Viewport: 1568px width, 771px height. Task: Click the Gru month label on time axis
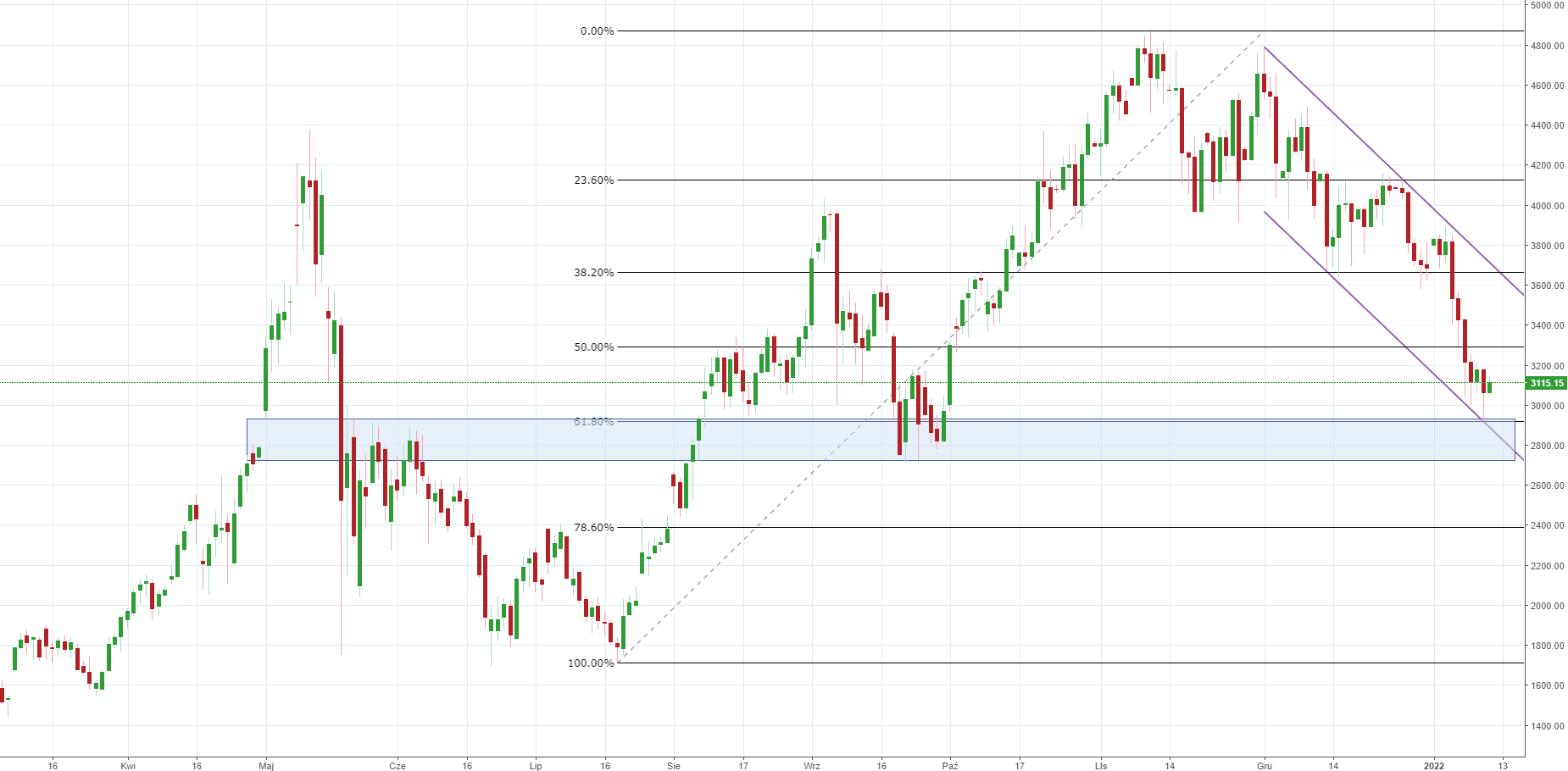point(1265,766)
